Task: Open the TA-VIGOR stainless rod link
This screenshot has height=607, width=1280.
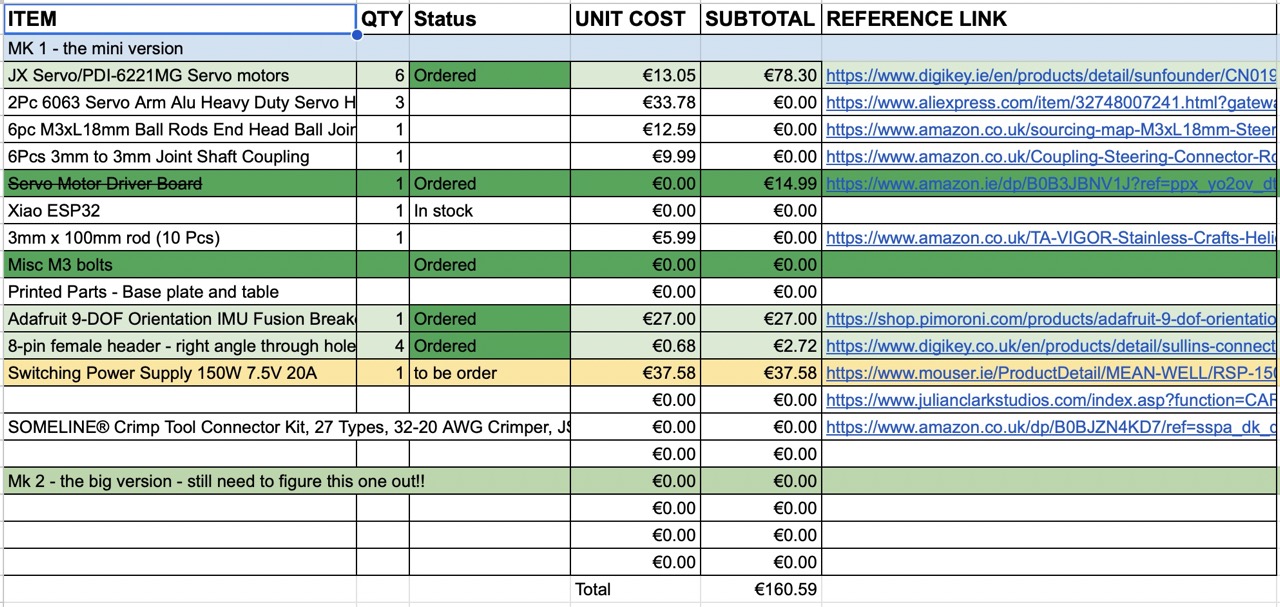Action: pyautogui.click(x=1051, y=237)
